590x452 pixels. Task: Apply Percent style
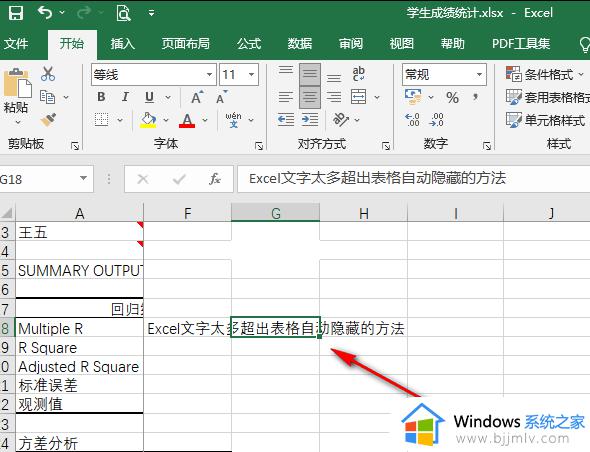(452, 98)
